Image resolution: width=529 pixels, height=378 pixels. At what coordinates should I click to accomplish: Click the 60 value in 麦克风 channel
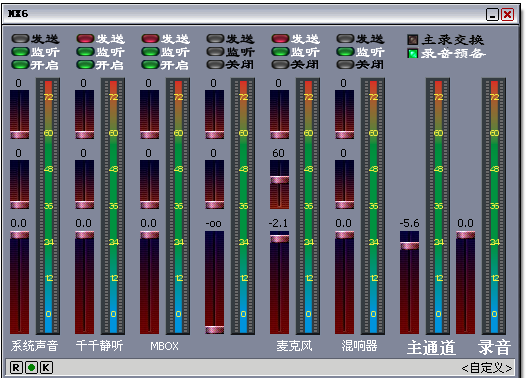click(278, 153)
